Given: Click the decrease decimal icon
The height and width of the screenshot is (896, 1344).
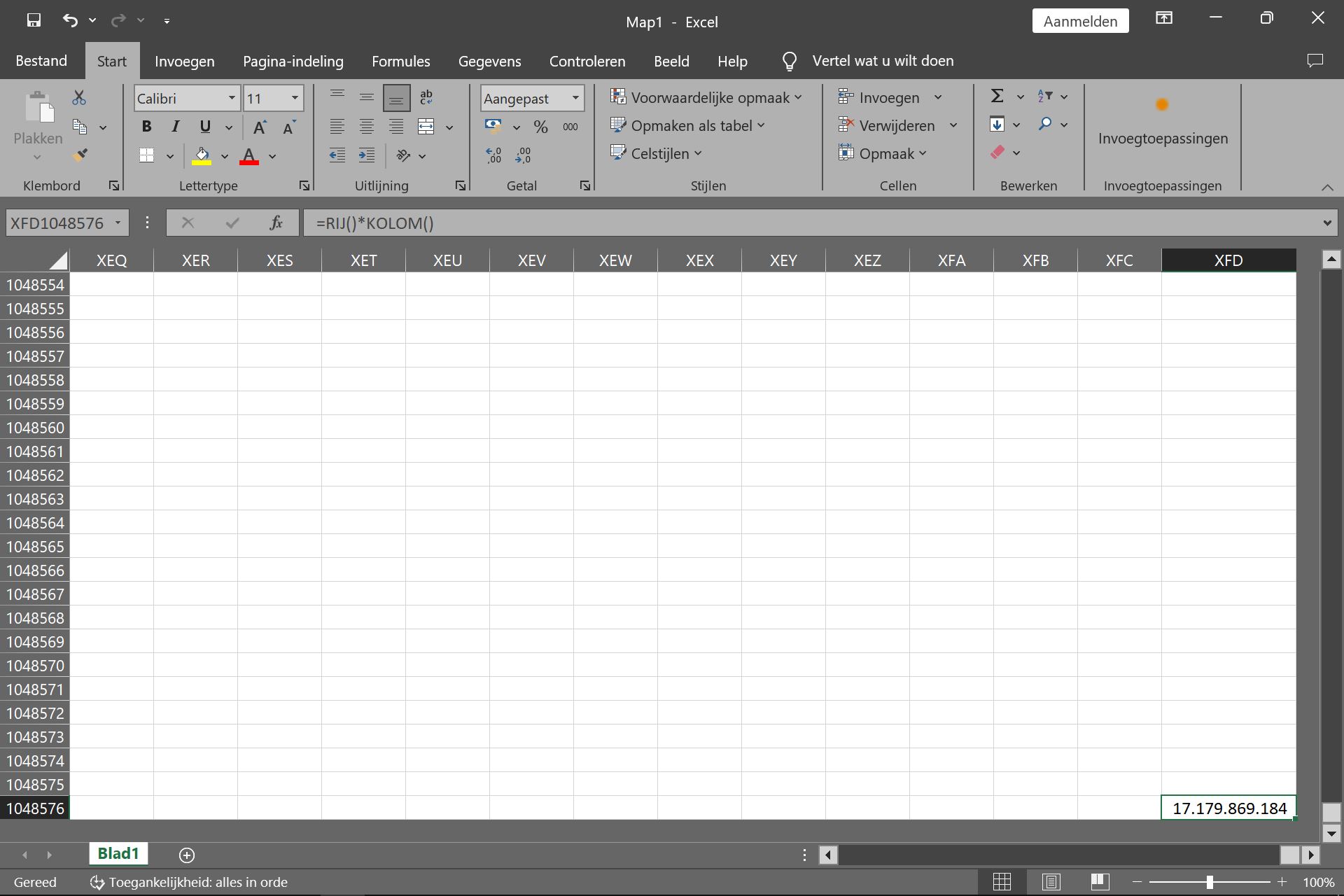Looking at the screenshot, I should (523, 155).
